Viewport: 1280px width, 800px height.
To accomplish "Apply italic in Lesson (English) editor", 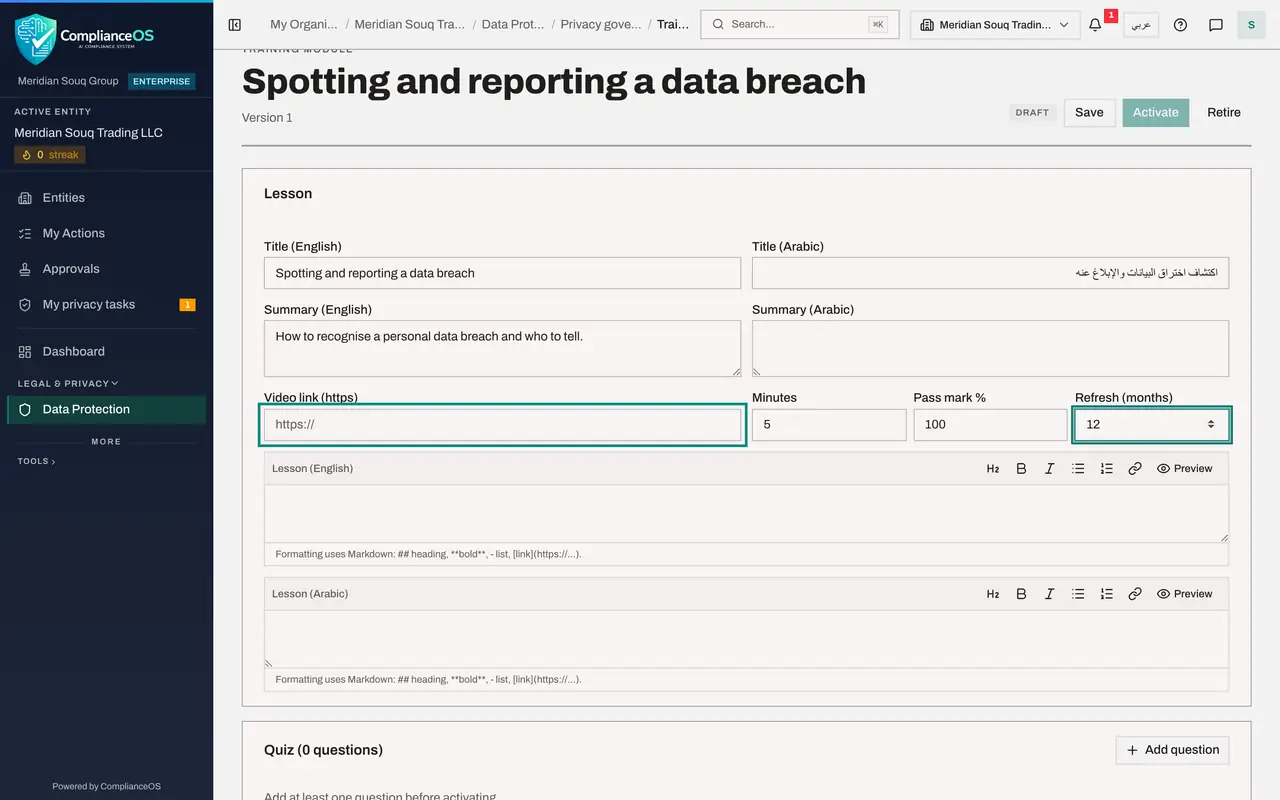I will coord(1049,468).
